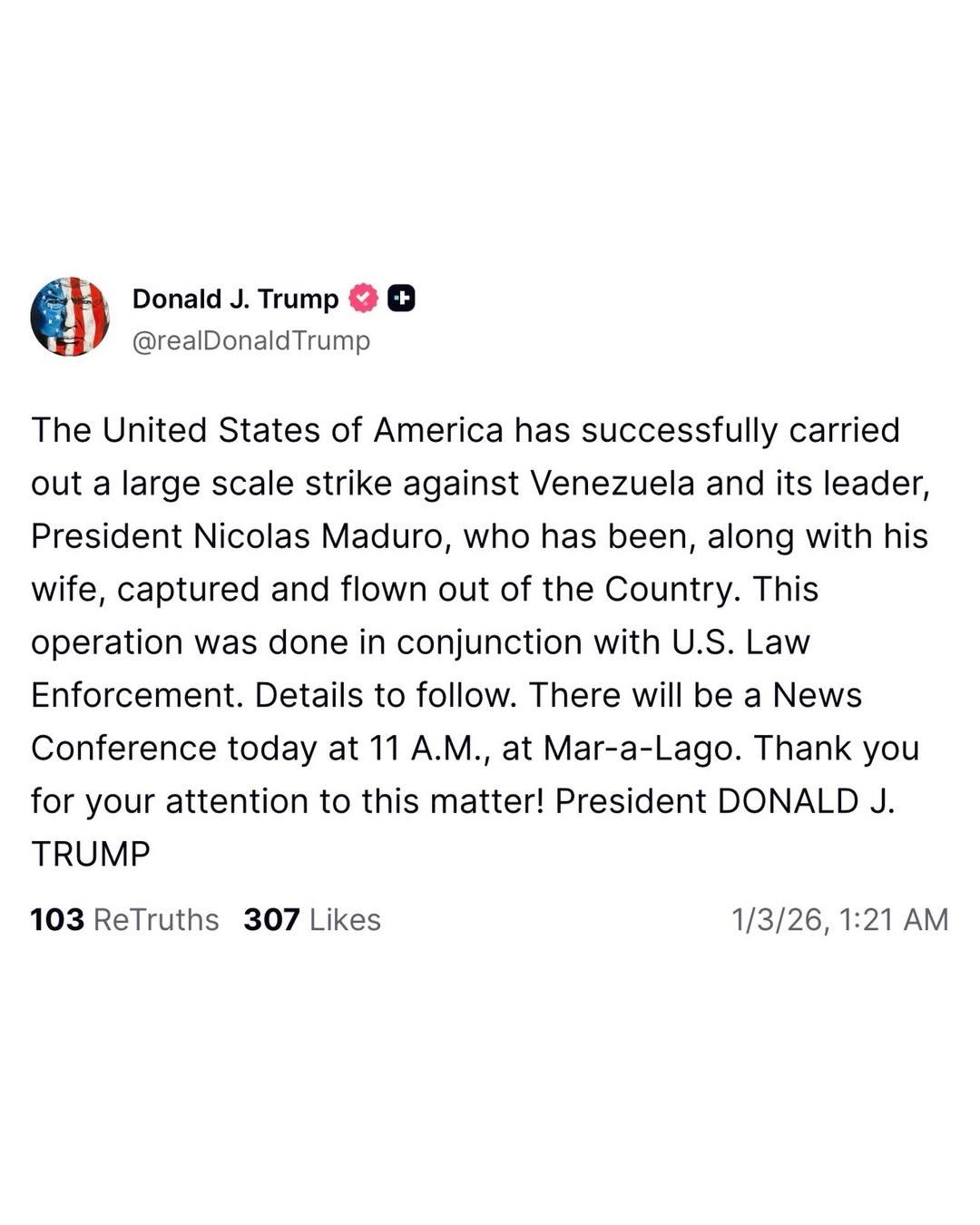Viewport: 980px width, 1225px height.
Task: View the 103 ReTruths count
Action: point(56,919)
